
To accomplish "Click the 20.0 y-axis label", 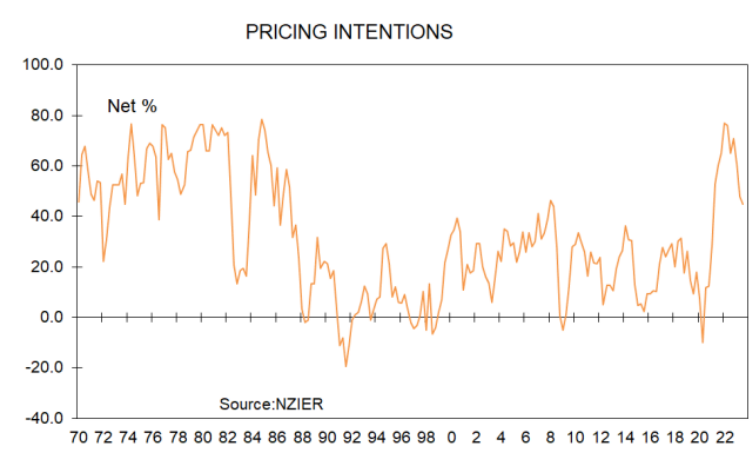I will coord(48,267).
